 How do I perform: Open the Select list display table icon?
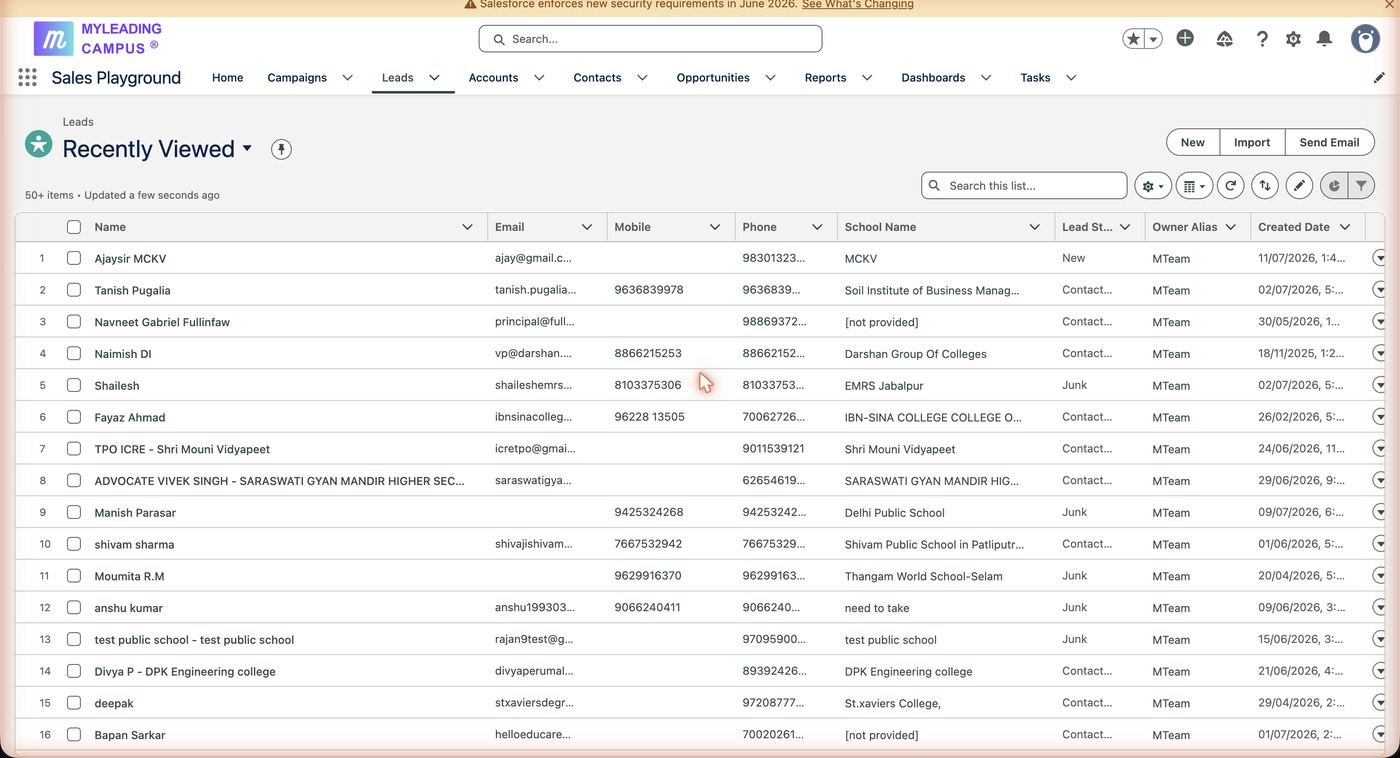coord(1194,186)
